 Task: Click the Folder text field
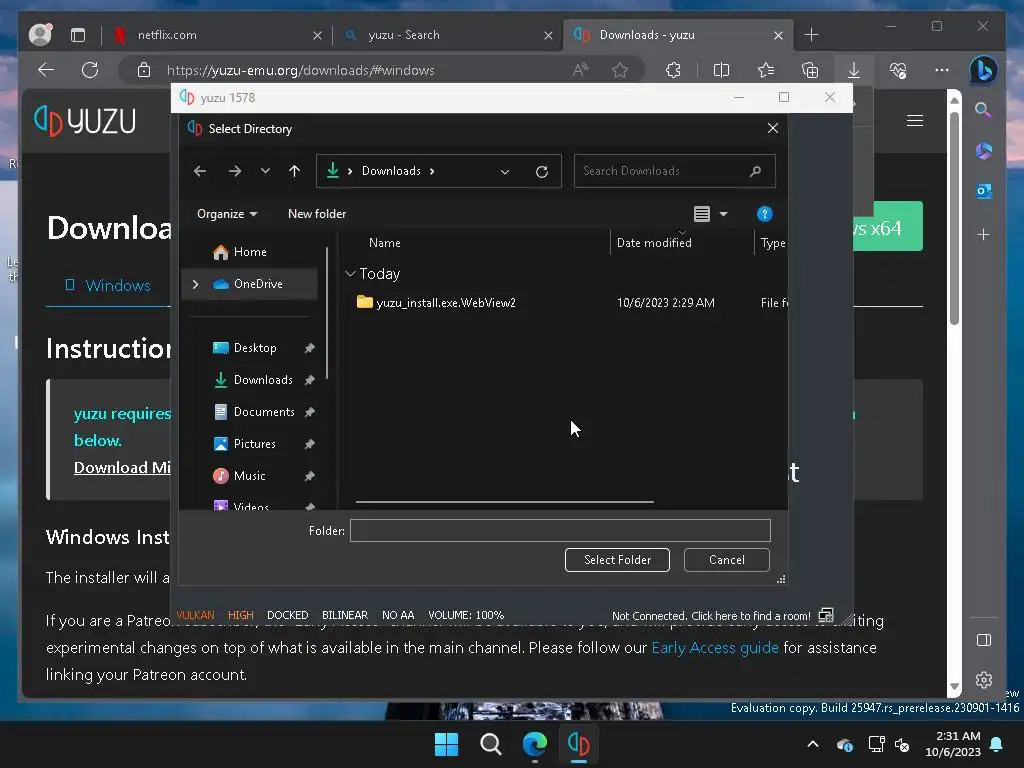[x=560, y=530]
